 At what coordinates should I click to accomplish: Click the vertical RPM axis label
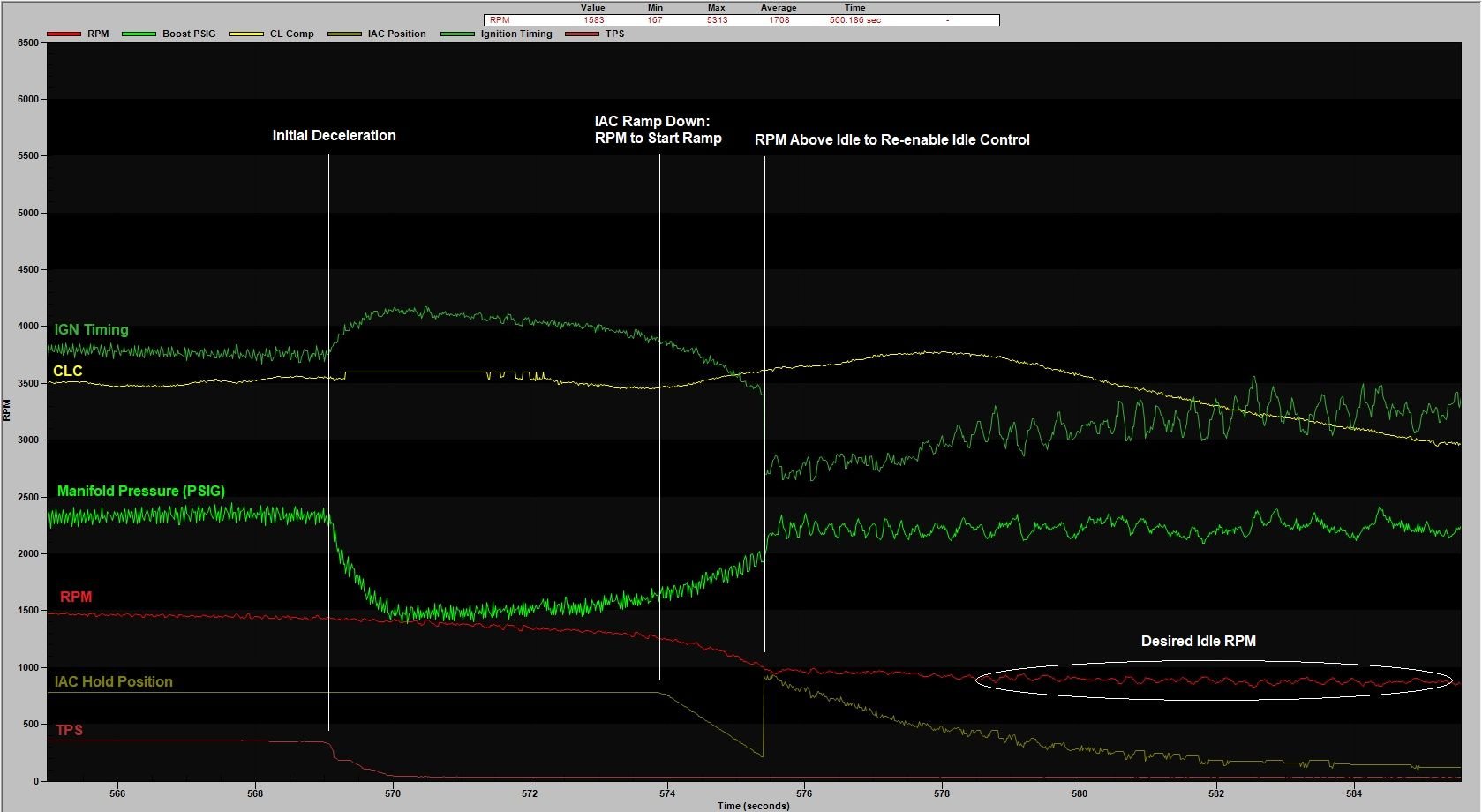pos(7,408)
